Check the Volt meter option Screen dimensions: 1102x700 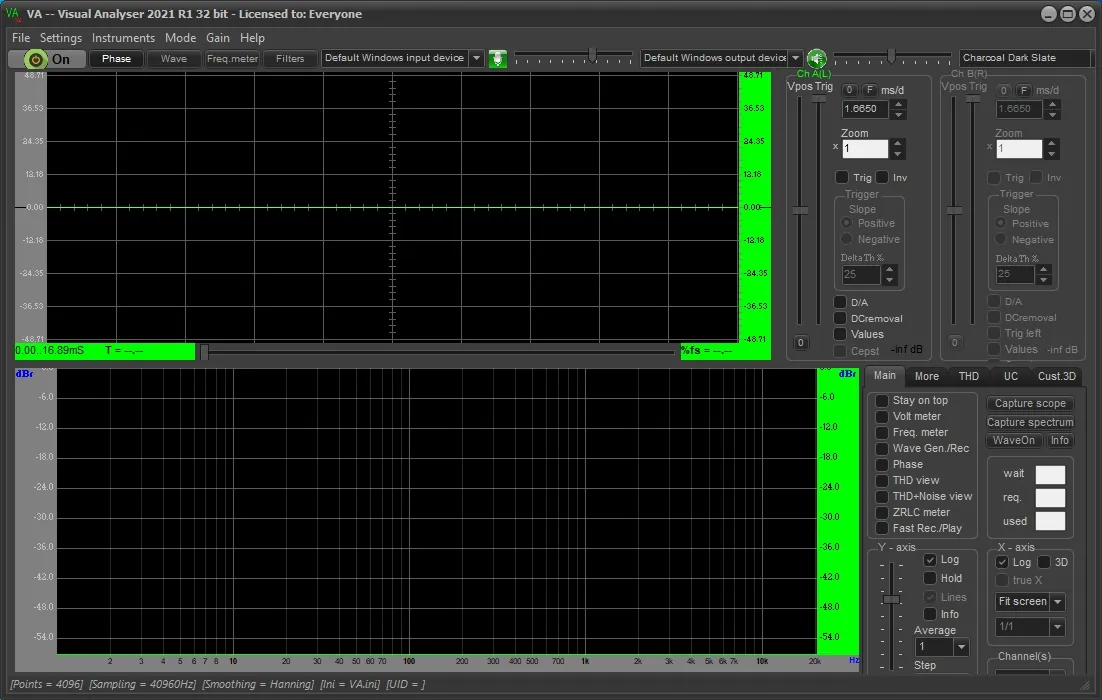click(x=881, y=417)
